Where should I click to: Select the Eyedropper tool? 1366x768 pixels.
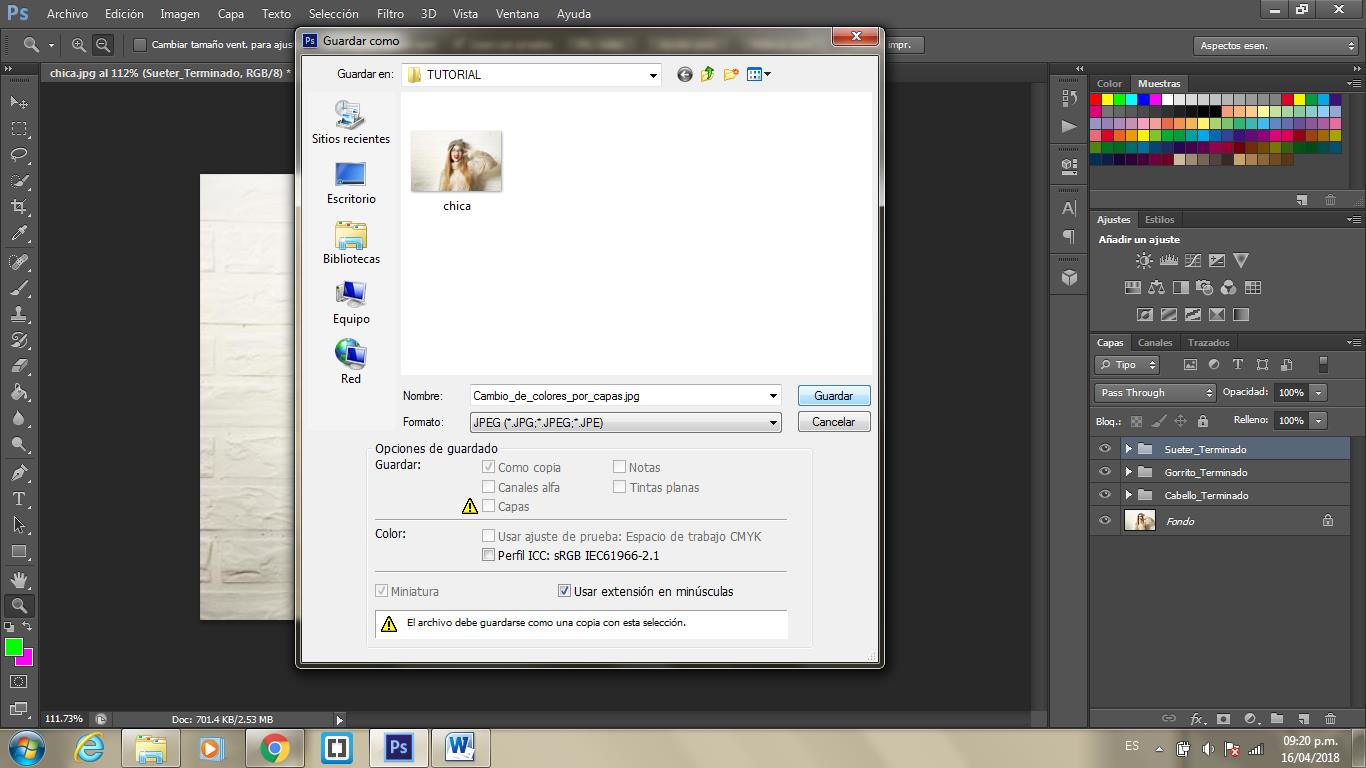pos(19,233)
